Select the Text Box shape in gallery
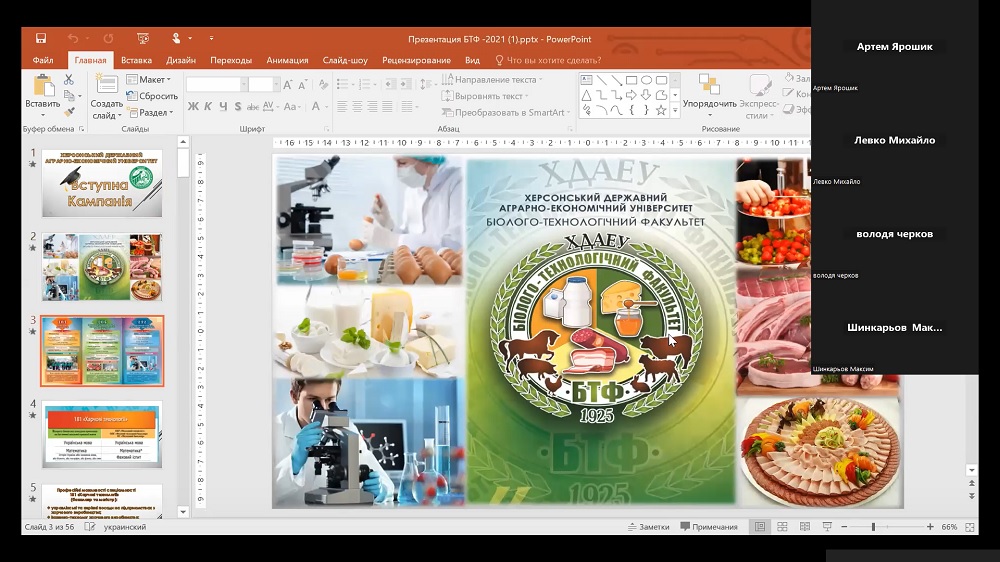This screenshot has width=1000, height=562. click(586, 80)
